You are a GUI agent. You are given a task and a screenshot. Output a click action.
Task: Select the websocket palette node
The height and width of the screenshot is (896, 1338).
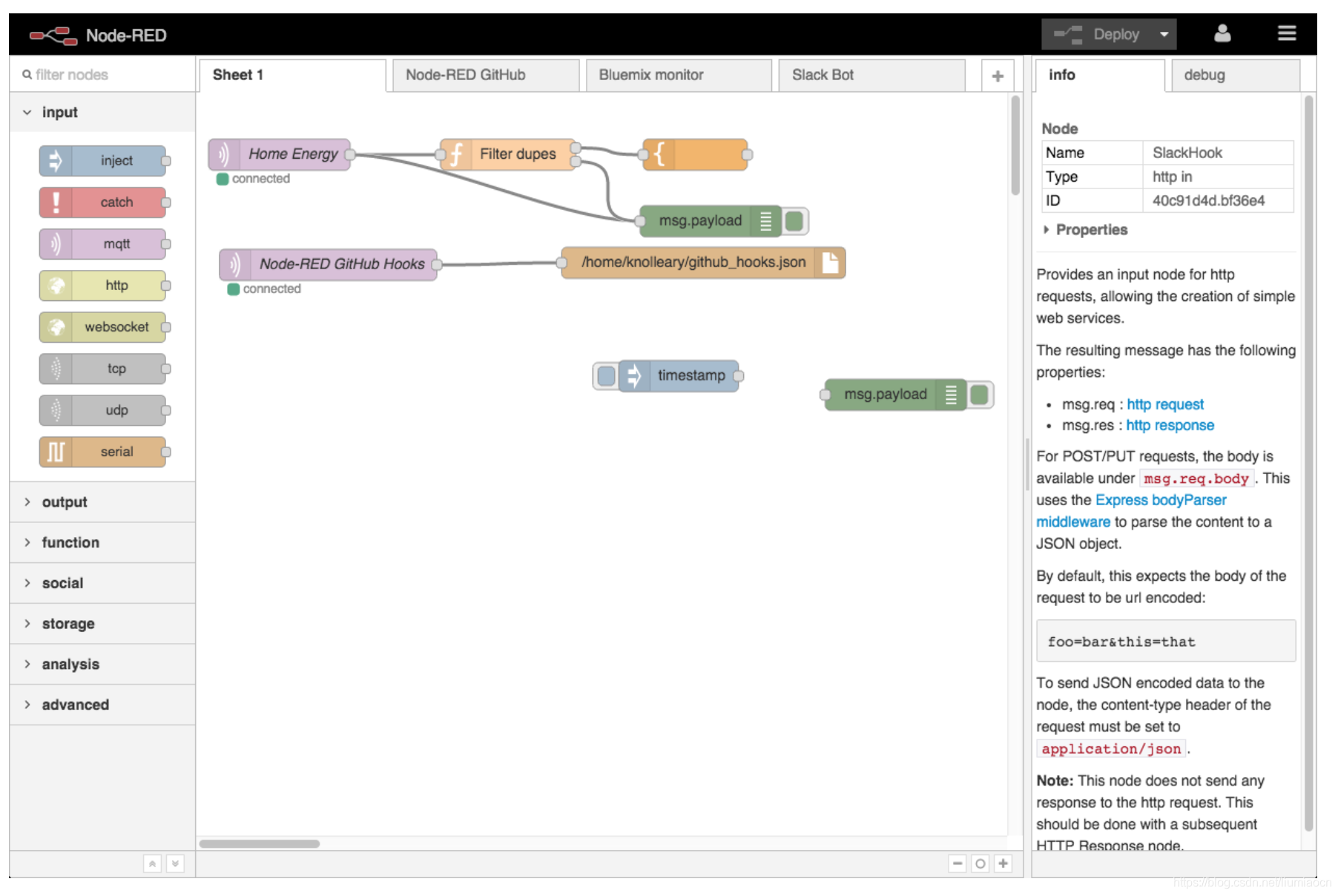(x=102, y=327)
